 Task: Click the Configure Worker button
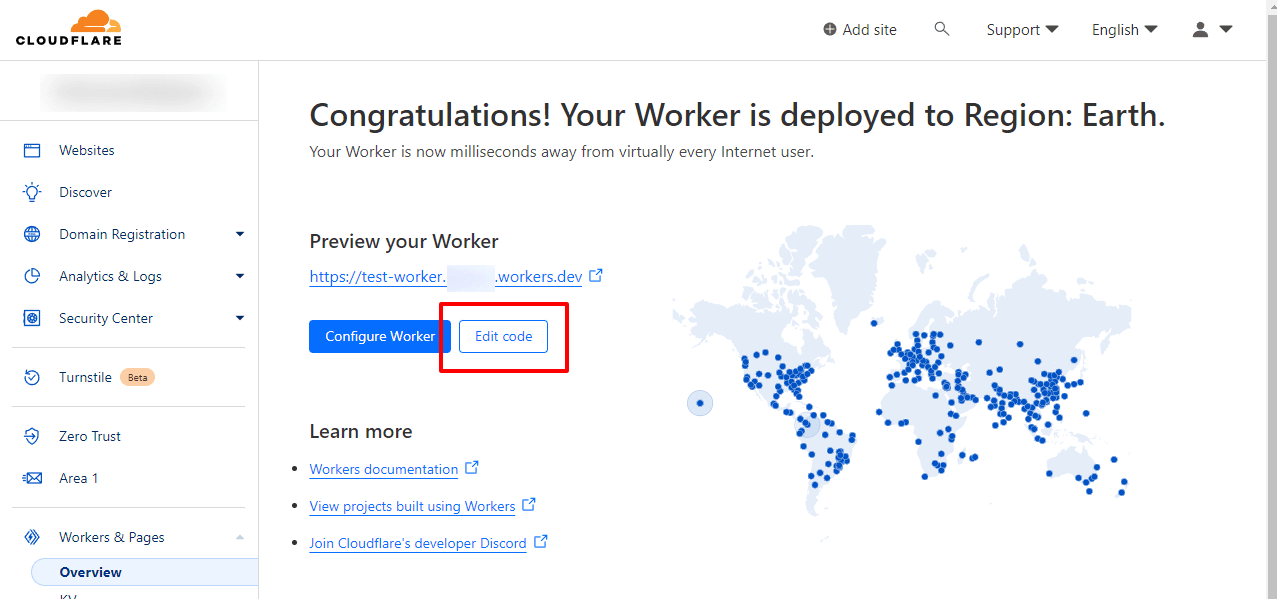380,336
